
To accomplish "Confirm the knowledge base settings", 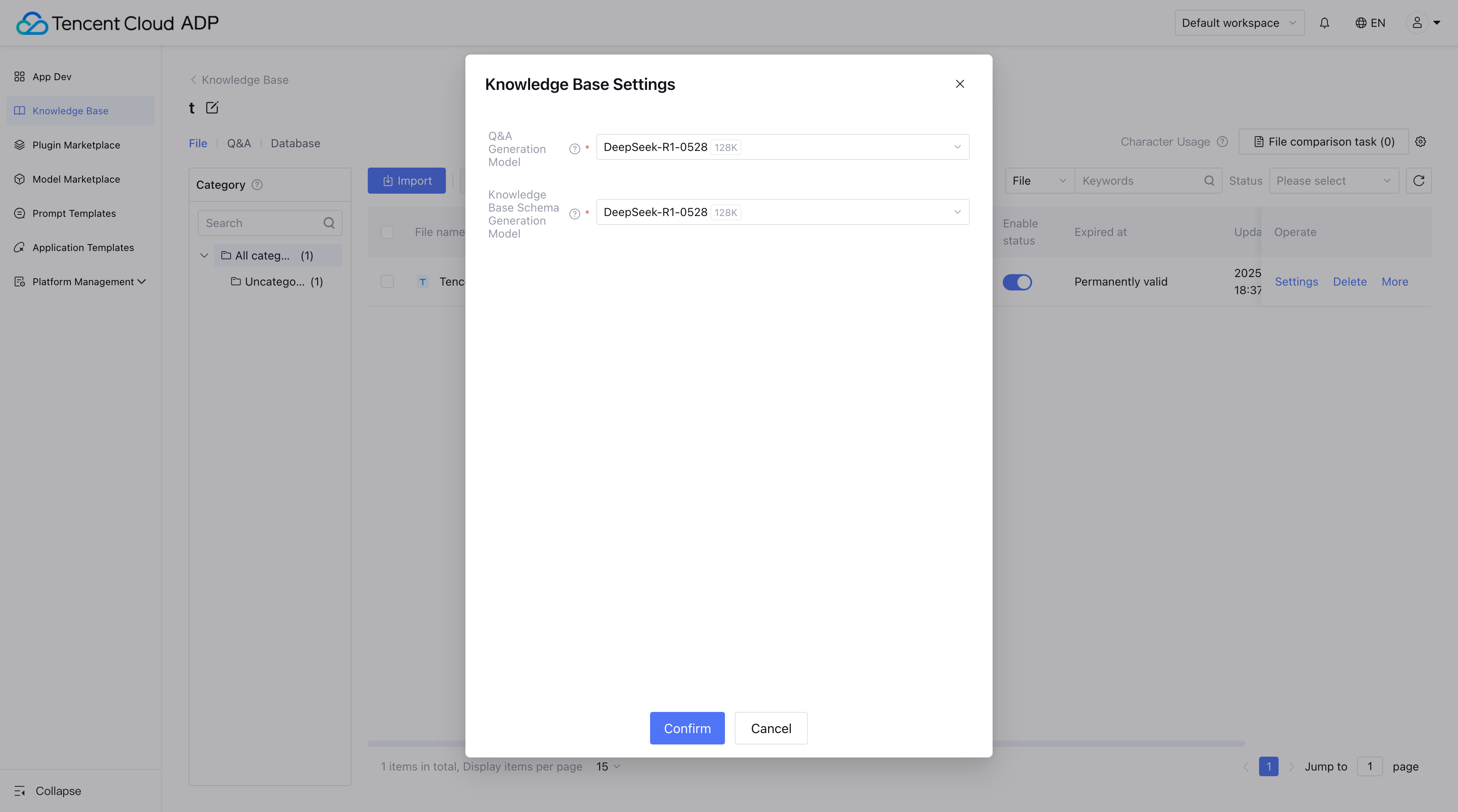I will tap(687, 728).
